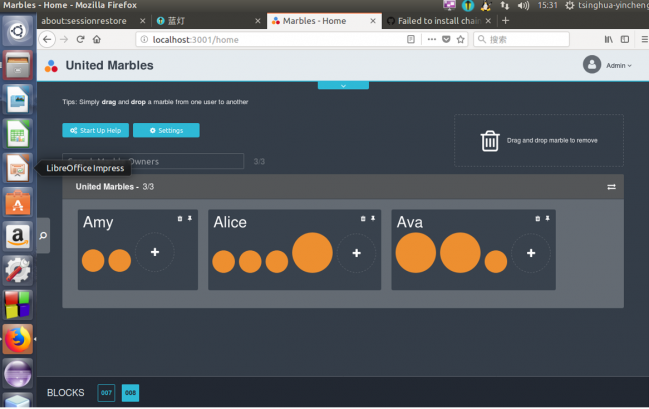Click the Start Up Help button

point(94,130)
